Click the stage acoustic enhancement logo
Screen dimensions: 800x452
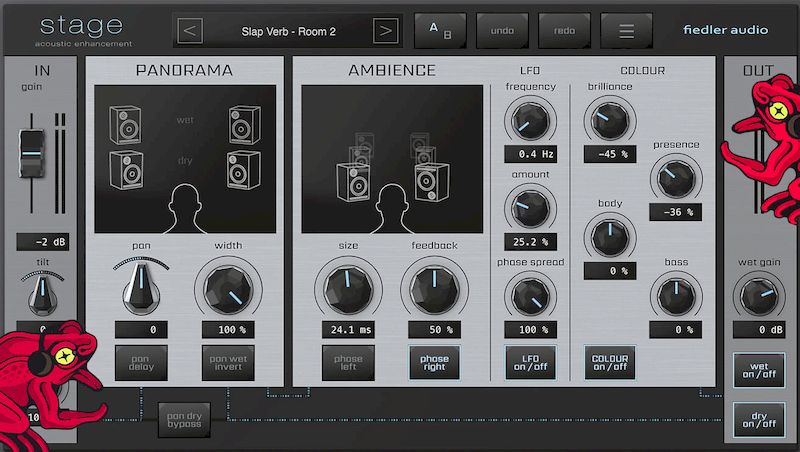[83, 32]
